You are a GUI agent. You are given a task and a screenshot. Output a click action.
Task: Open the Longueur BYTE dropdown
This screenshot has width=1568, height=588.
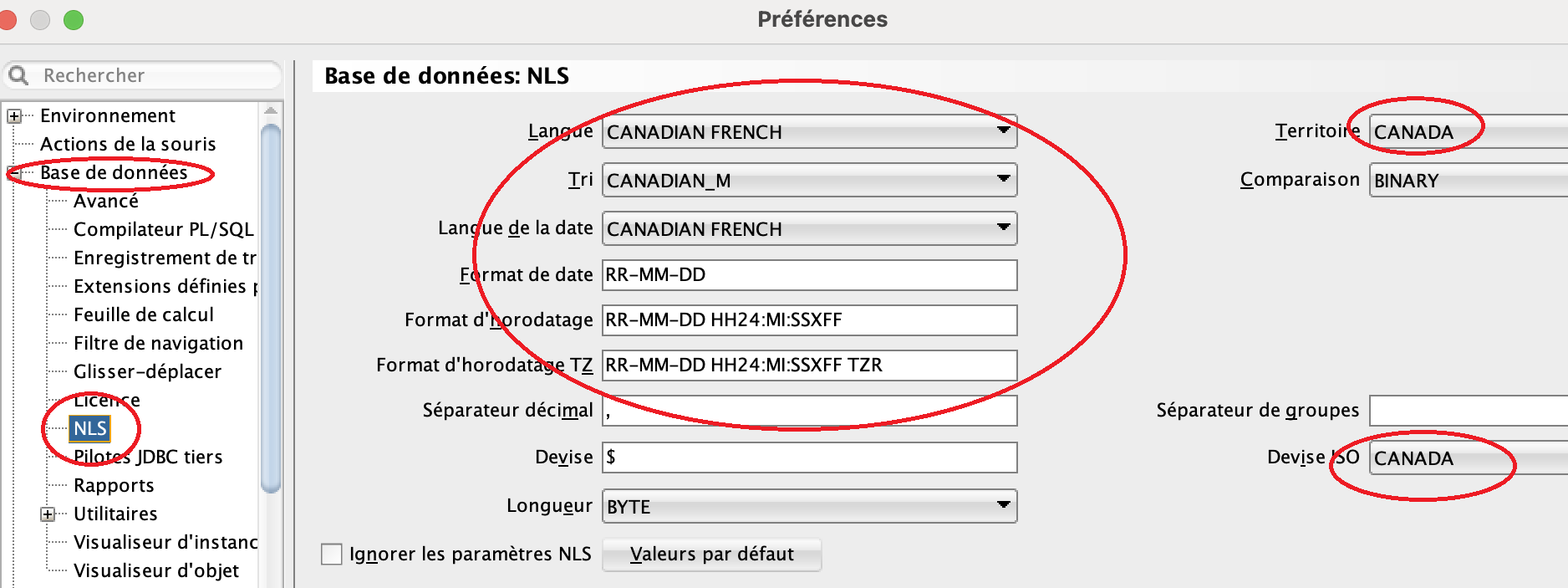(x=809, y=506)
